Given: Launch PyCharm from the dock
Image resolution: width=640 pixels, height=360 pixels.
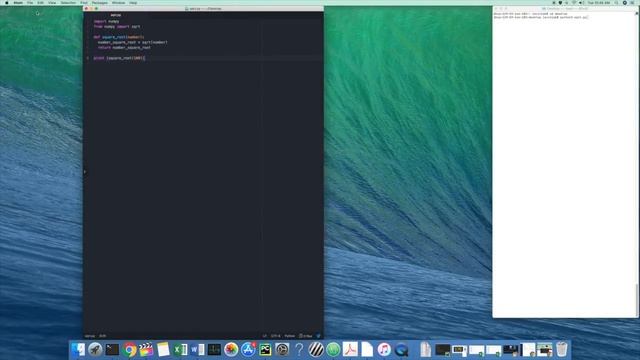Looking at the screenshot, I should 265,350.
